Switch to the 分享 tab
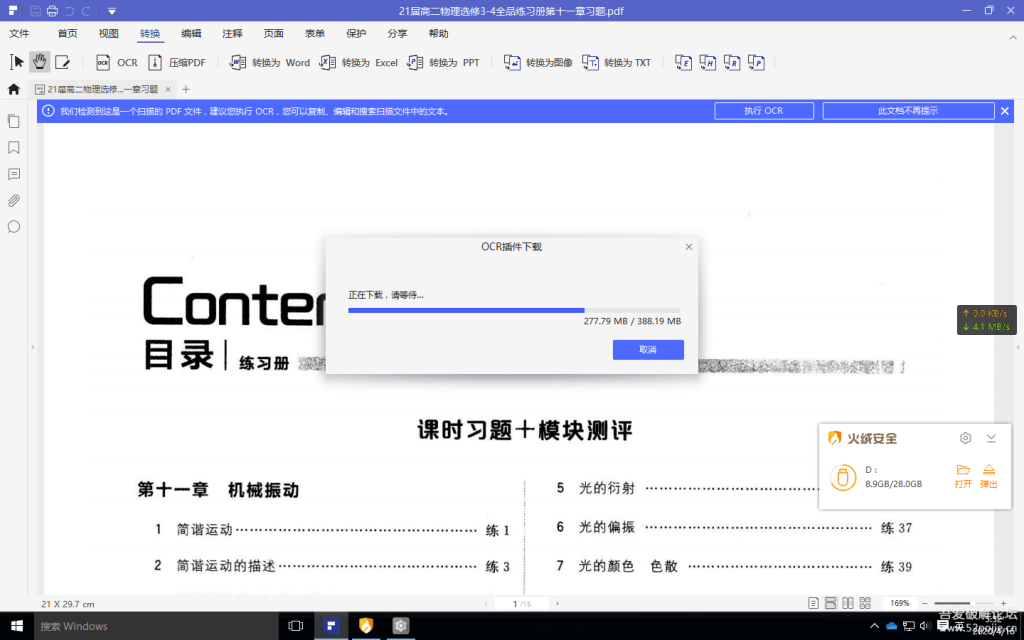 coord(397,33)
